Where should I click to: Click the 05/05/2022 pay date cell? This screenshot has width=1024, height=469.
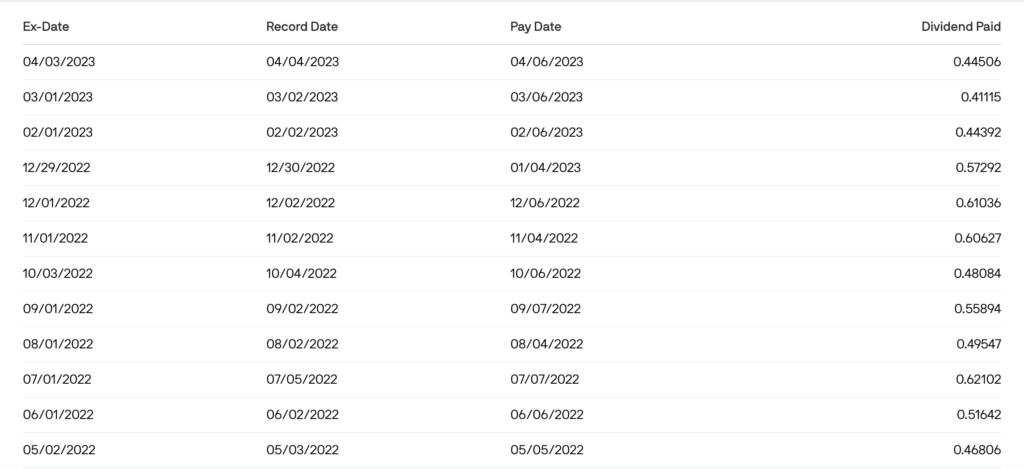[x=546, y=450]
